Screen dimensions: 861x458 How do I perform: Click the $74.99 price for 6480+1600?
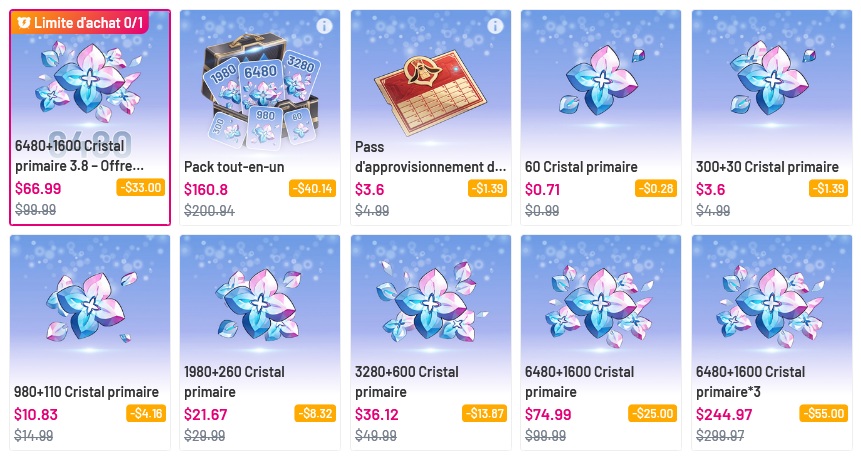(x=548, y=414)
